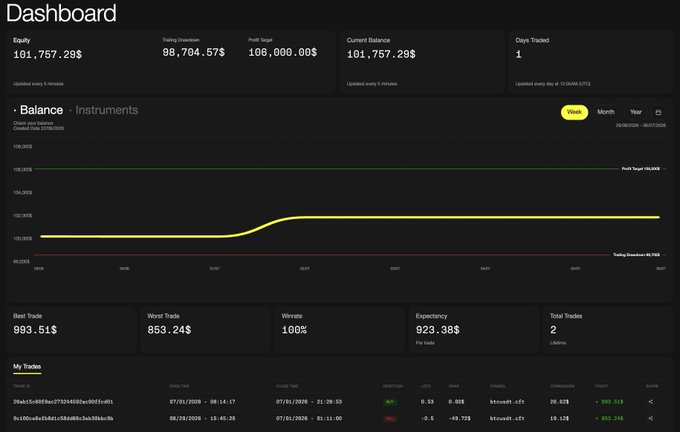Click the Days Traded value 1
The image size is (680, 432).
[x=519, y=54]
